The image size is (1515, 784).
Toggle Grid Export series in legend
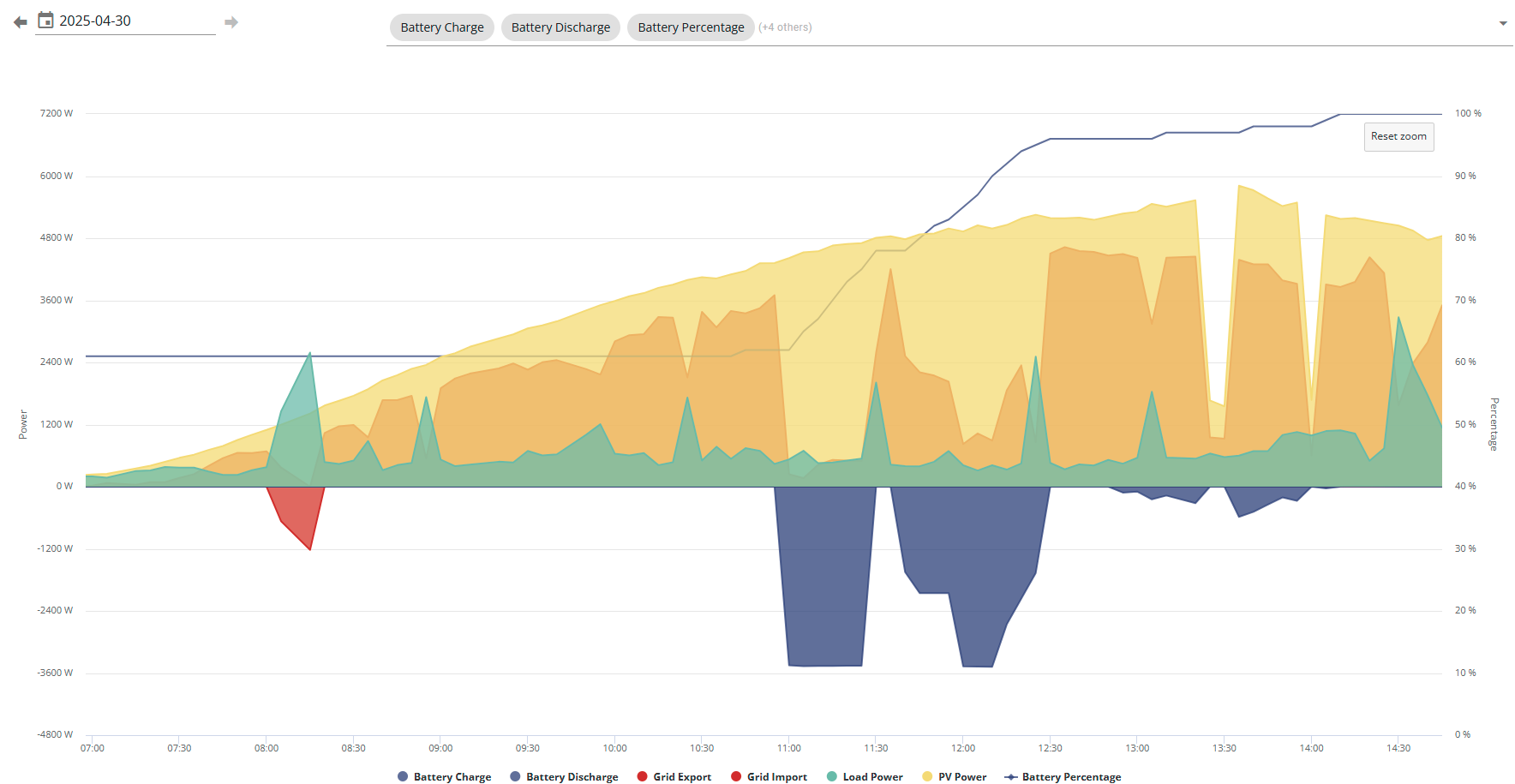pos(674,777)
